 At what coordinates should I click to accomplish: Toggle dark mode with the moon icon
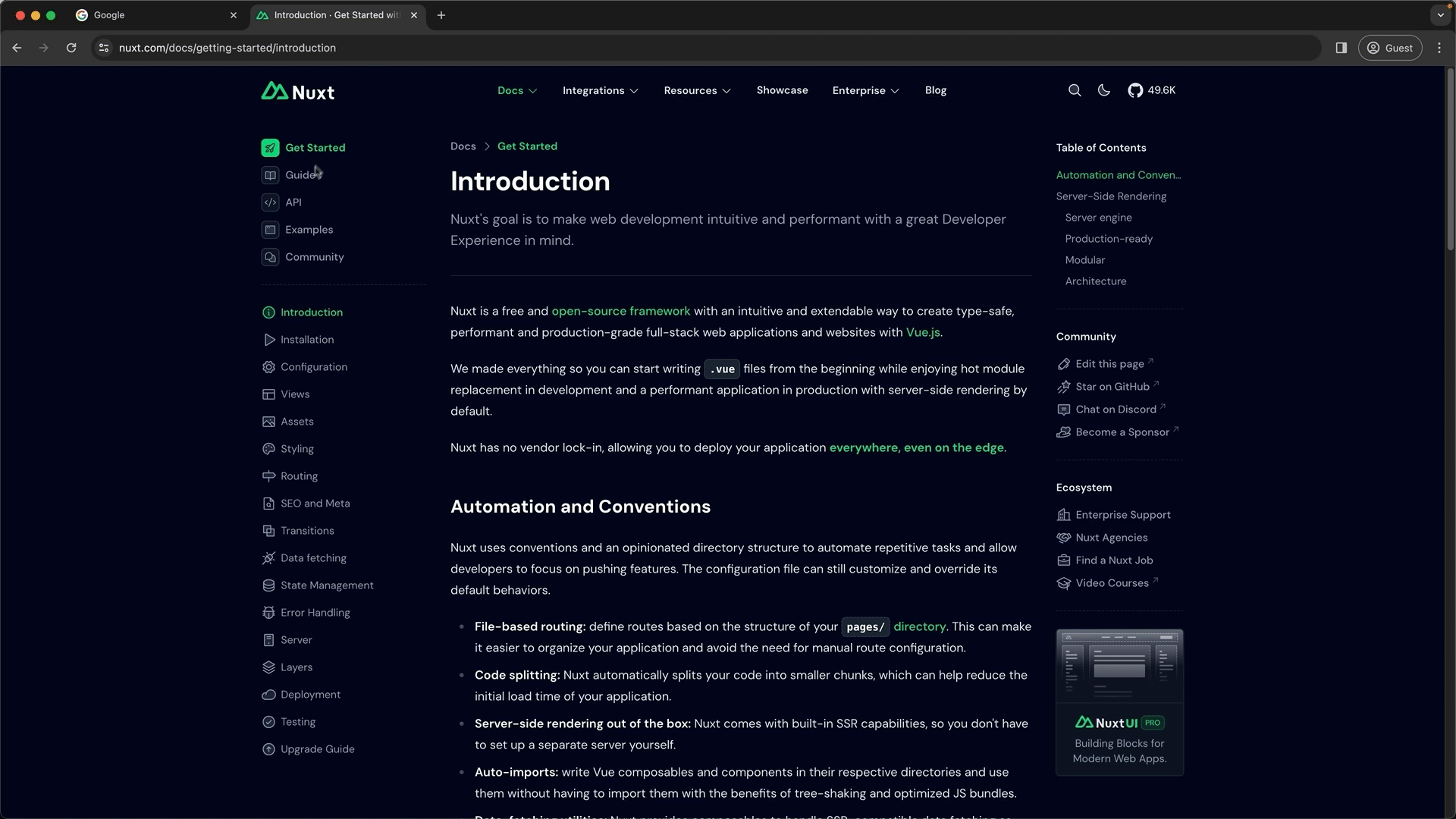coord(1104,90)
